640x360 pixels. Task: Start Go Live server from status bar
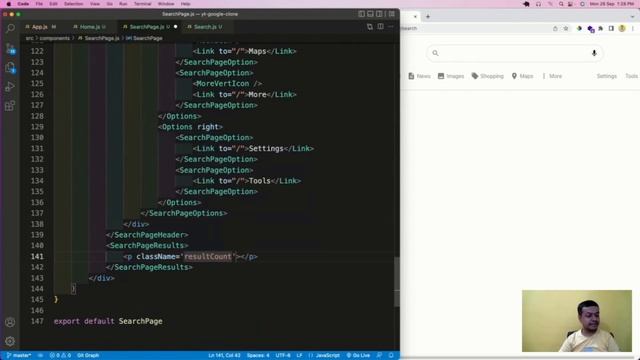coord(358,356)
